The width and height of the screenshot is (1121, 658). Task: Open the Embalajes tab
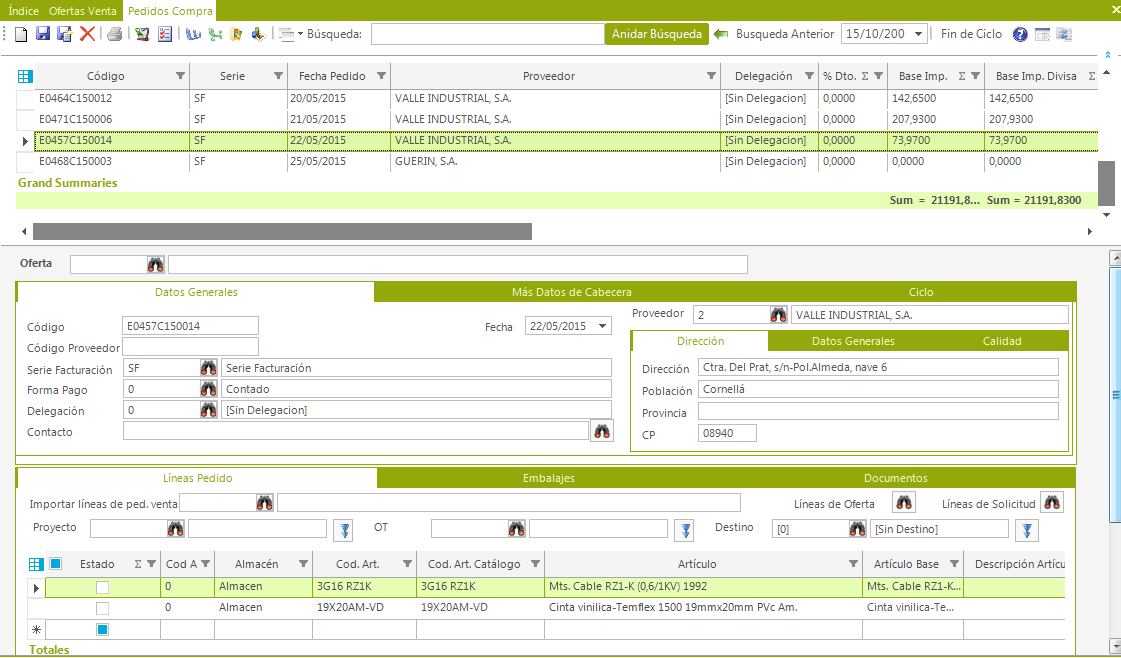coord(549,478)
